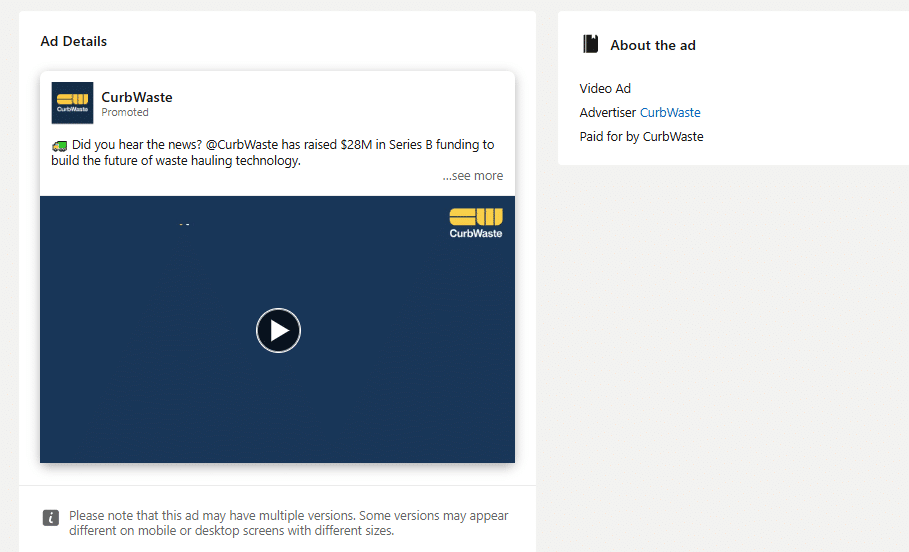Click the 'Ad Details' heading
Viewport: 909px width, 552px height.
tap(73, 41)
